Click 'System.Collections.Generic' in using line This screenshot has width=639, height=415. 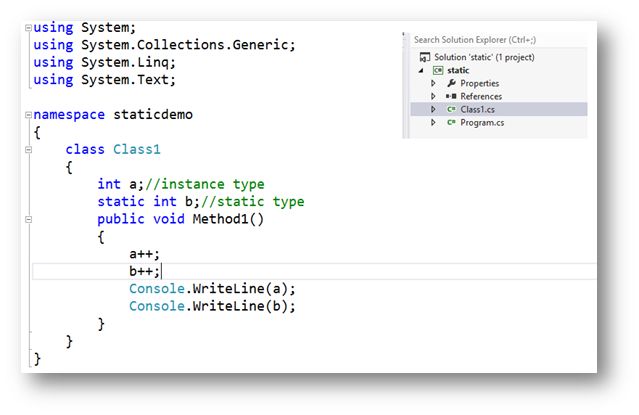pos(185,45)
